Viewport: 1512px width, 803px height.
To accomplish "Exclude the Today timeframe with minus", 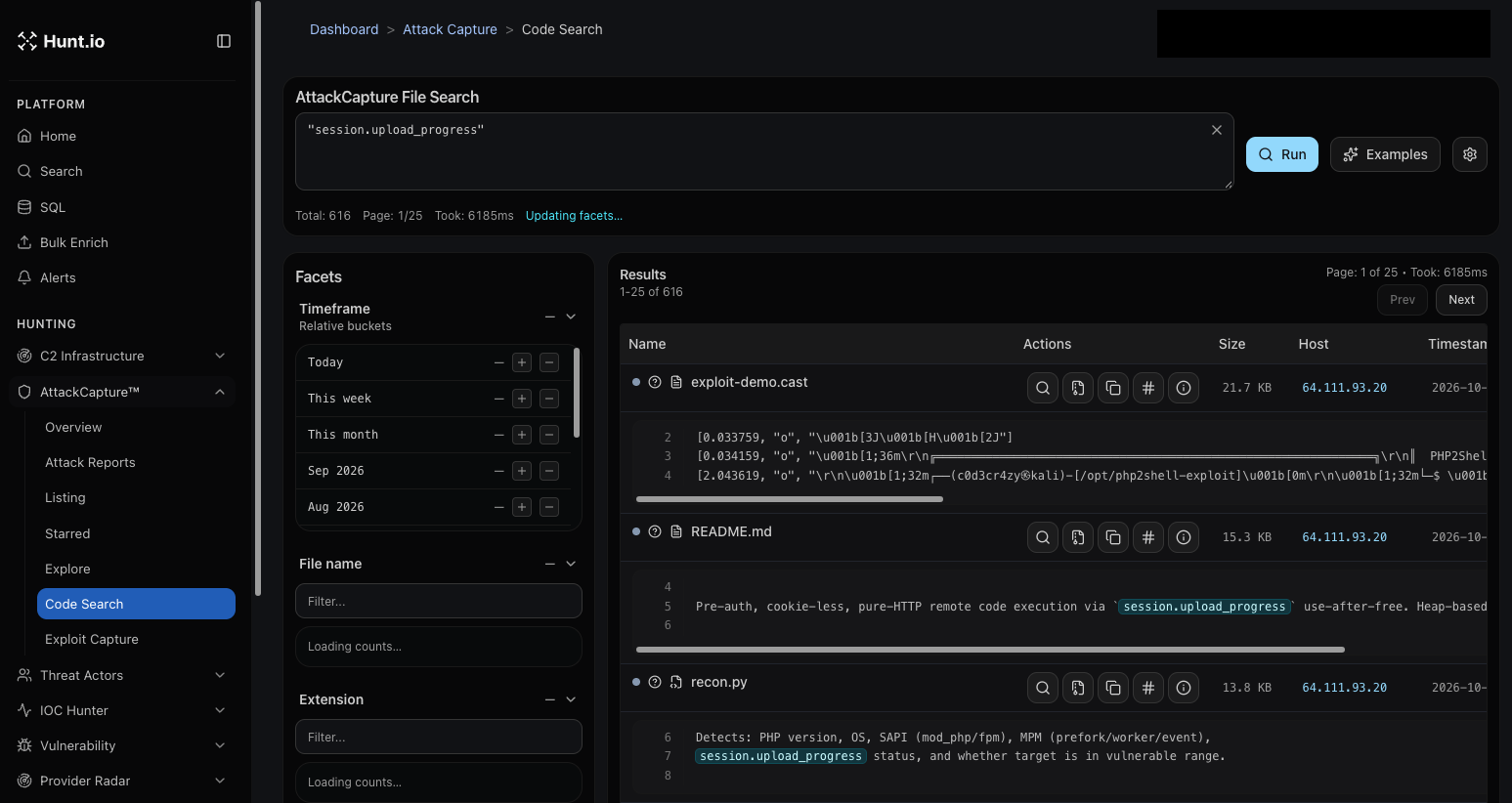I will pos(549,362).
